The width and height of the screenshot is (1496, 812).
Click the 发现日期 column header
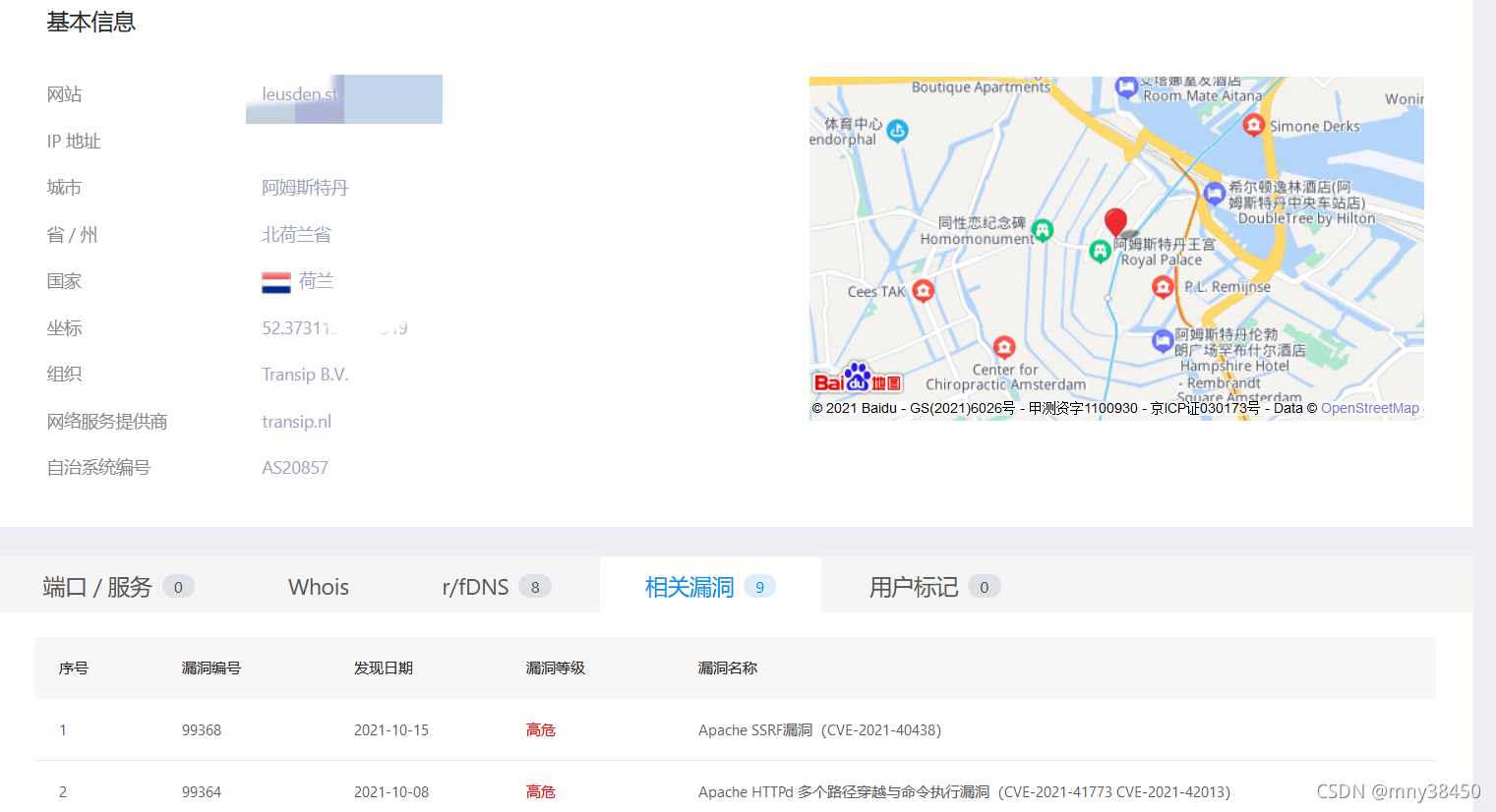(x=384, y=667)
